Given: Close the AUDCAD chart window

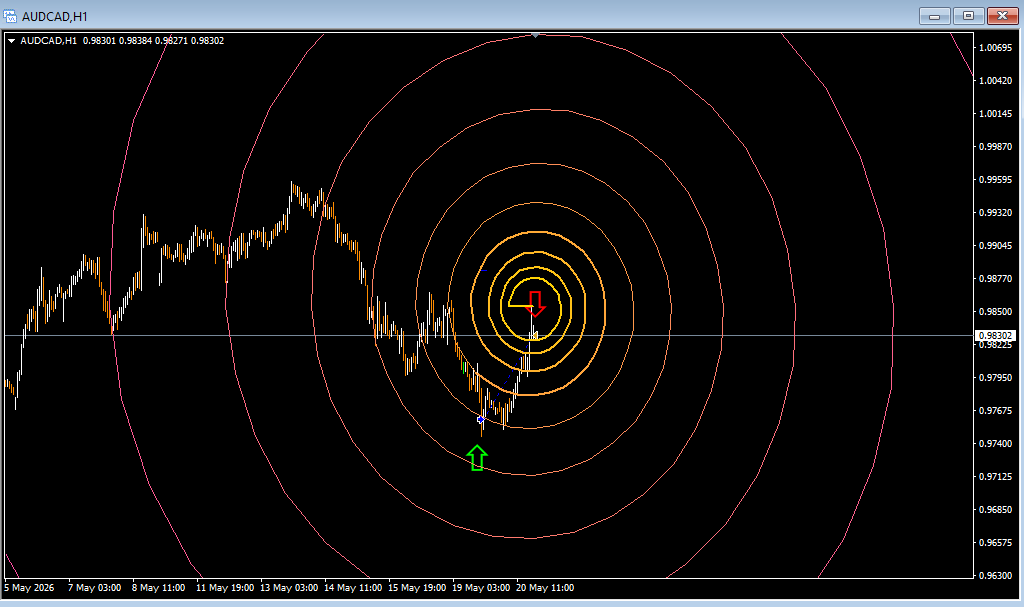Looking at the screenshot, I should 1002,16.
